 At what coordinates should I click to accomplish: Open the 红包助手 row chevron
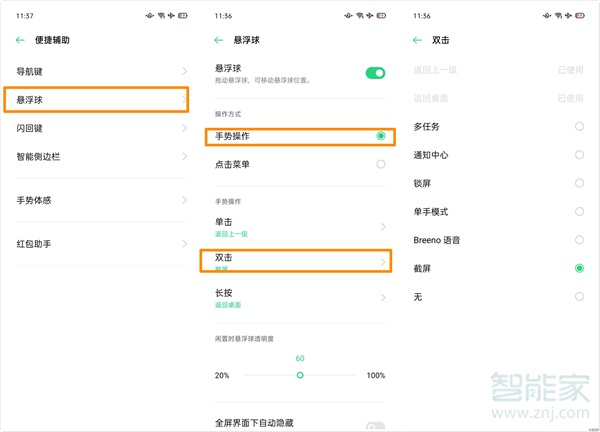point(184,244)
